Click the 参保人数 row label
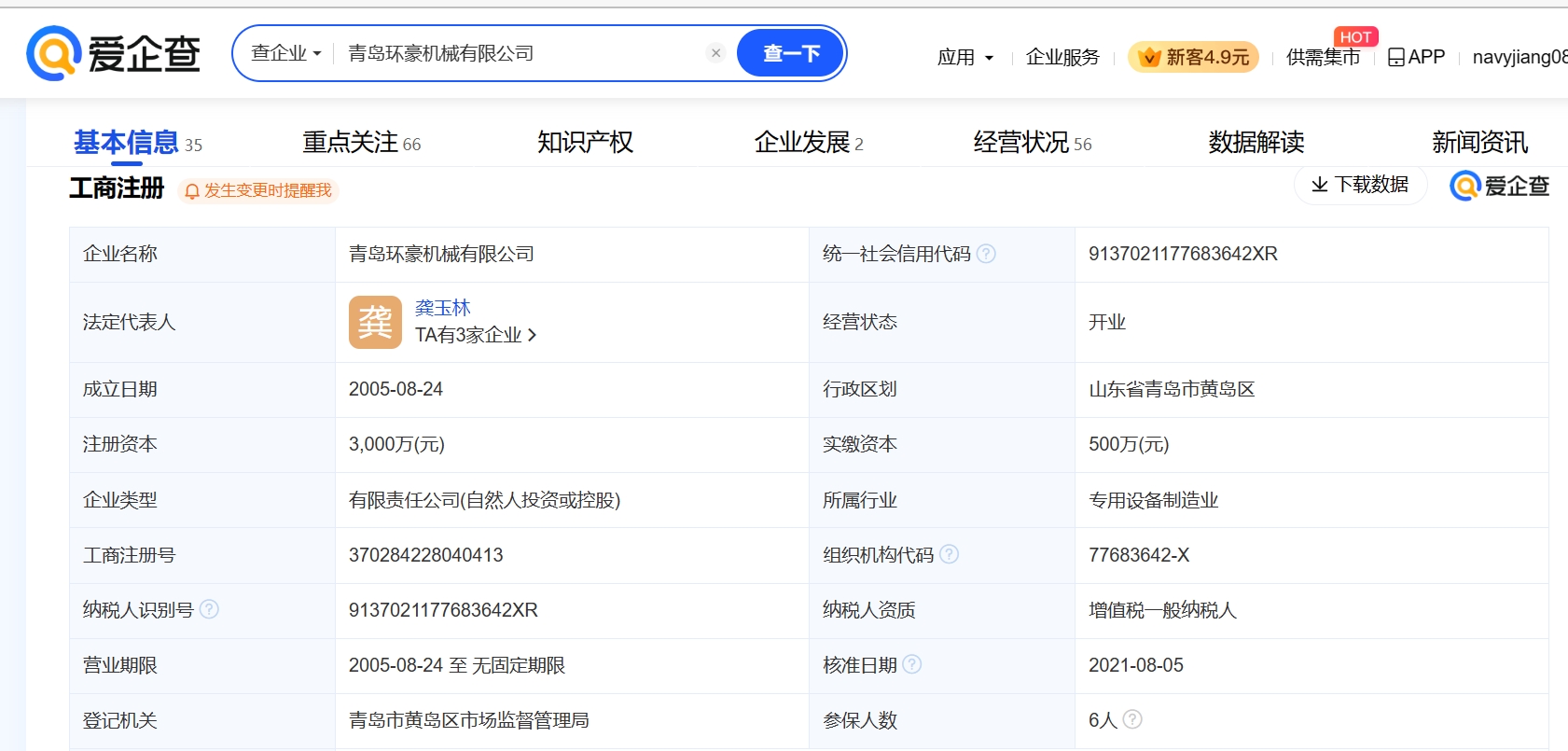1568x751 pixels. [x=859, y=720]
